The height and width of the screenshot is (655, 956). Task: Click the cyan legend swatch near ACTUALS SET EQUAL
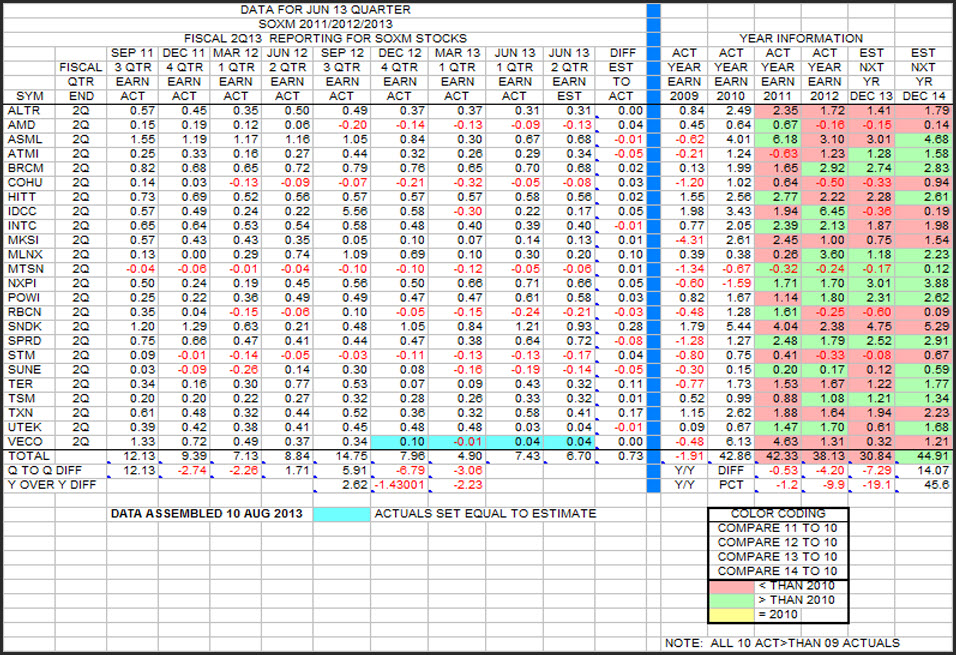click(341, 514)
